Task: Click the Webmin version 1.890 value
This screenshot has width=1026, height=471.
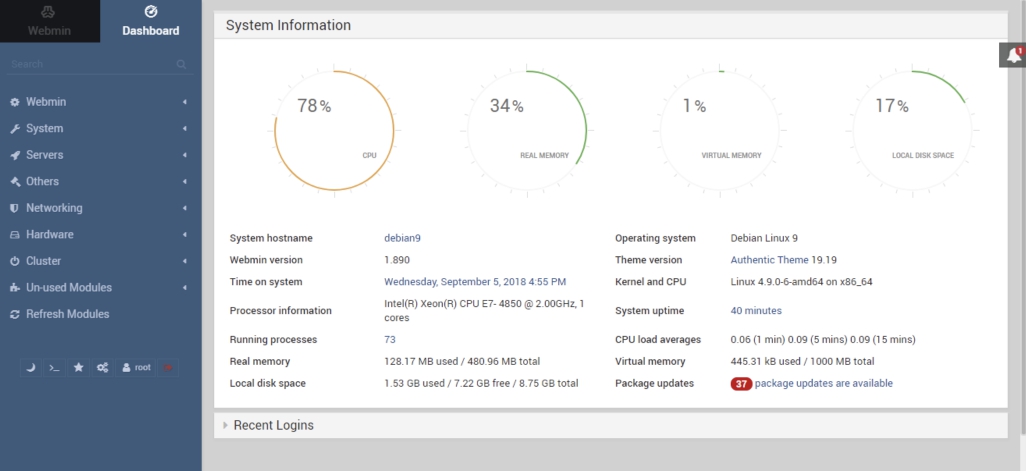Action: pos(397,260)
